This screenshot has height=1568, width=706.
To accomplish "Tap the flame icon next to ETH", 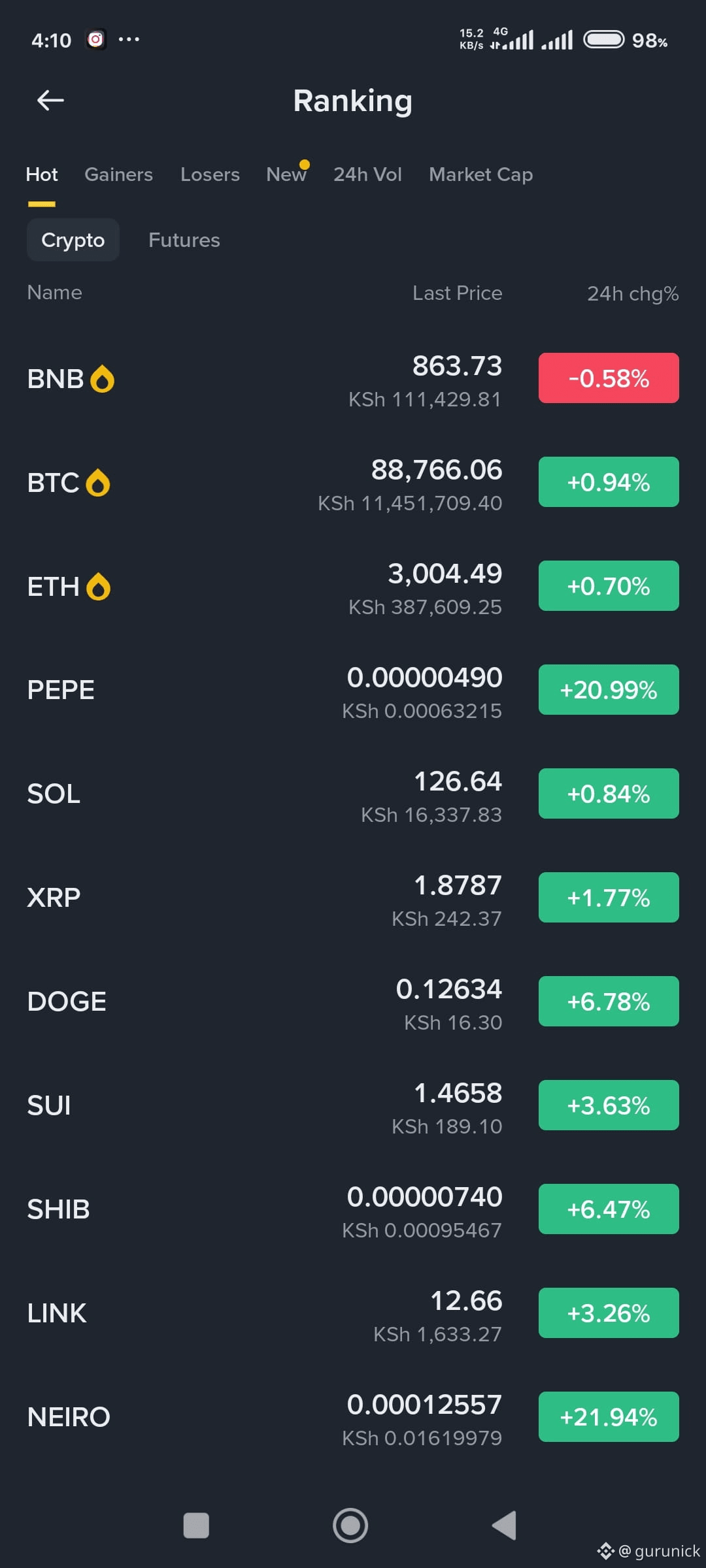I will tap(98, 587).
